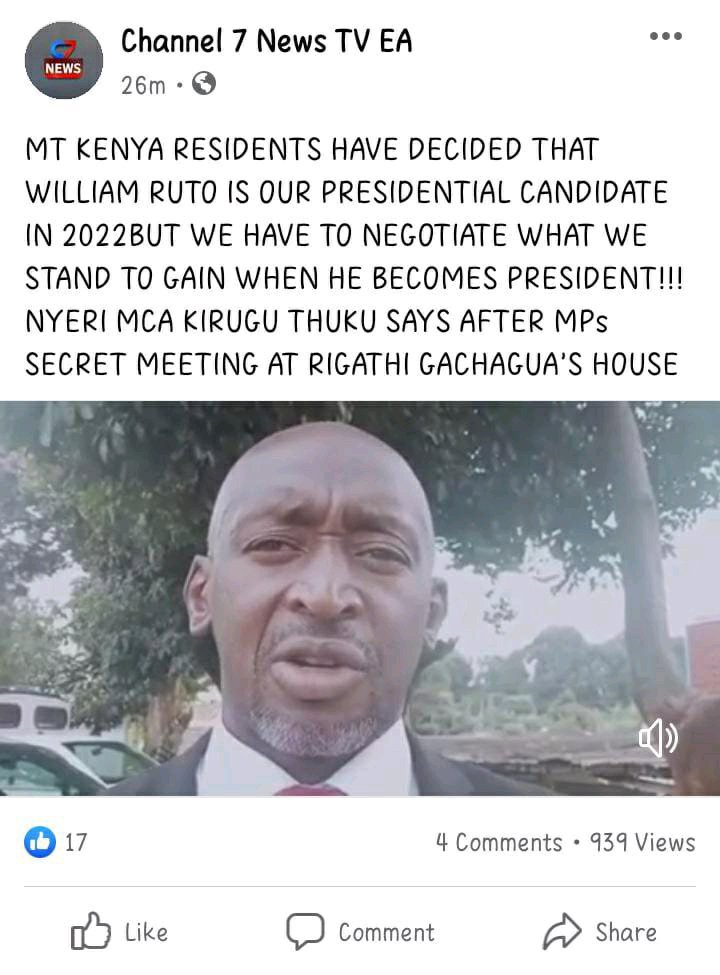Screen dimensions: 720x975
Task: View the 4 Comments list
Action: point(499,843)
